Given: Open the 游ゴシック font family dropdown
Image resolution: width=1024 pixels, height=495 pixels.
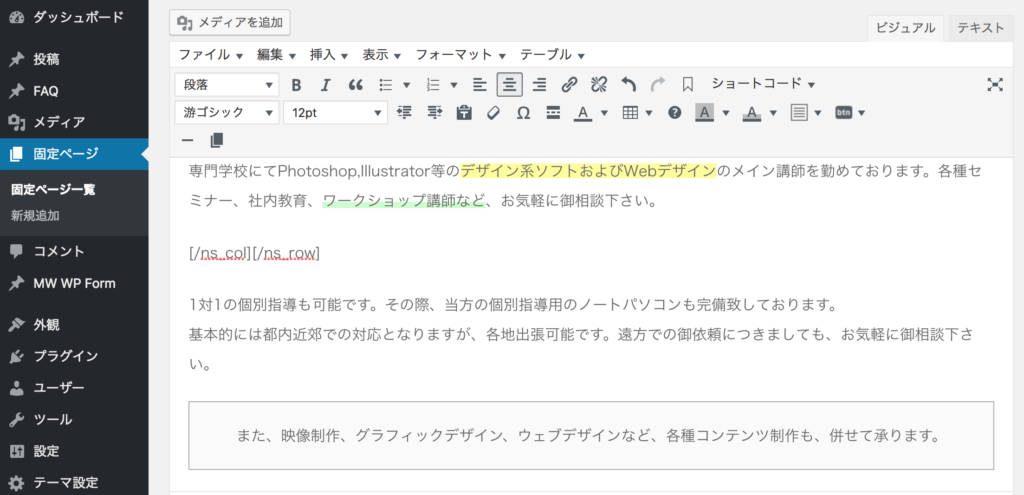Looking at the screenshot, I should [x=226, y=113].
